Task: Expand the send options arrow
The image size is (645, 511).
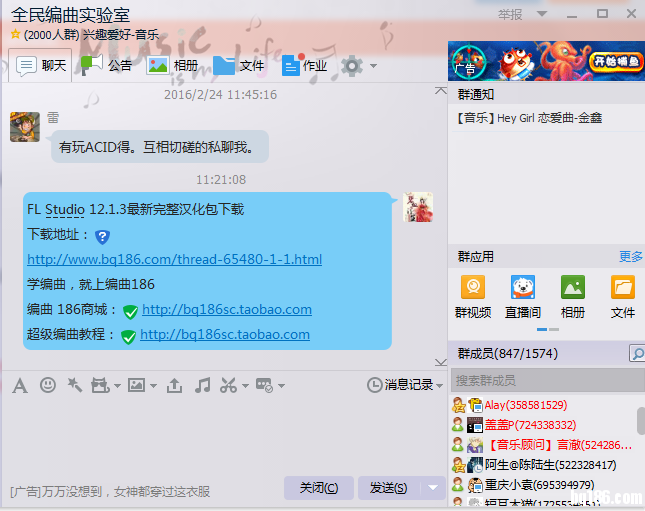Action: pos(433,488)
